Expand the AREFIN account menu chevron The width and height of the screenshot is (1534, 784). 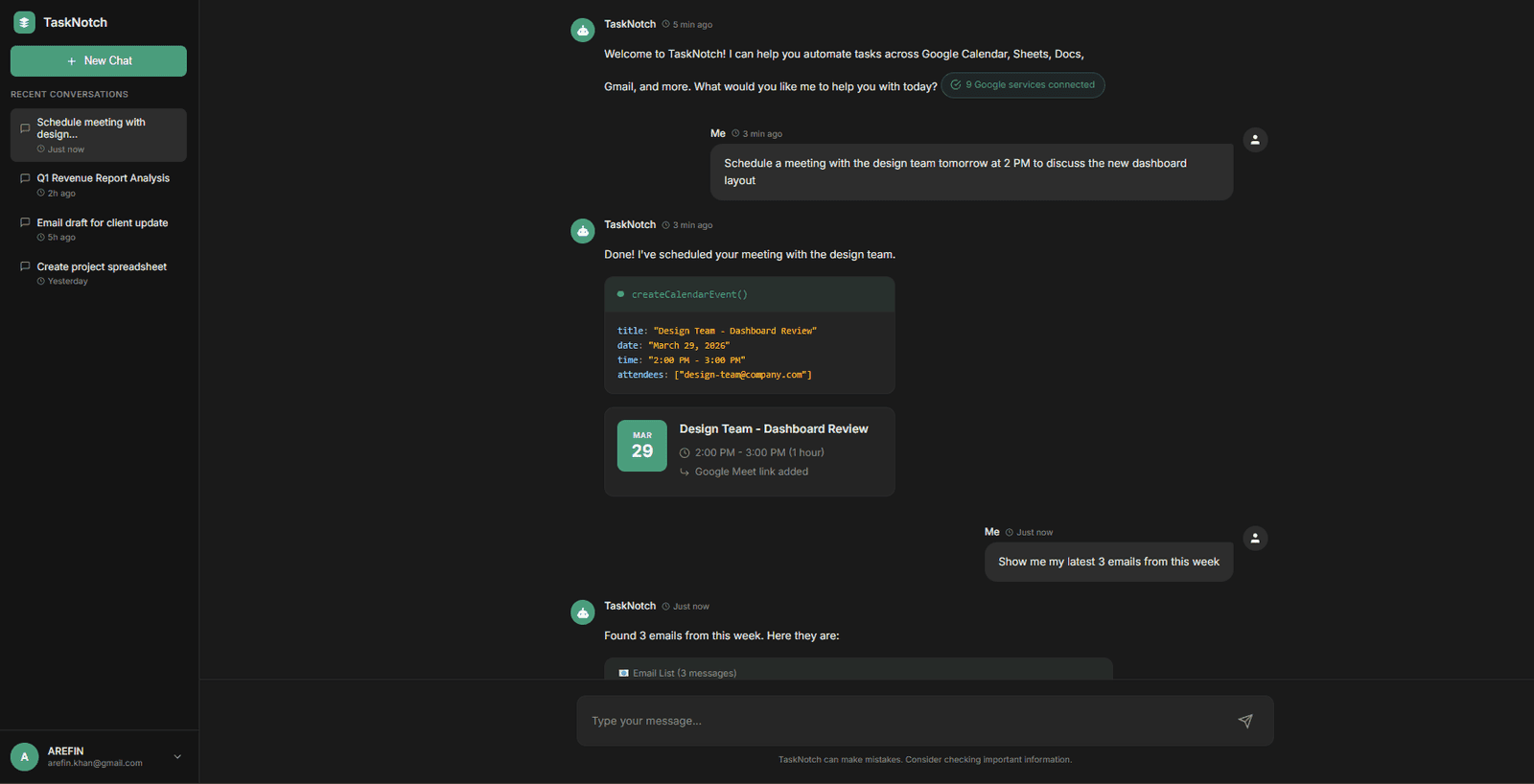(177, 757)
